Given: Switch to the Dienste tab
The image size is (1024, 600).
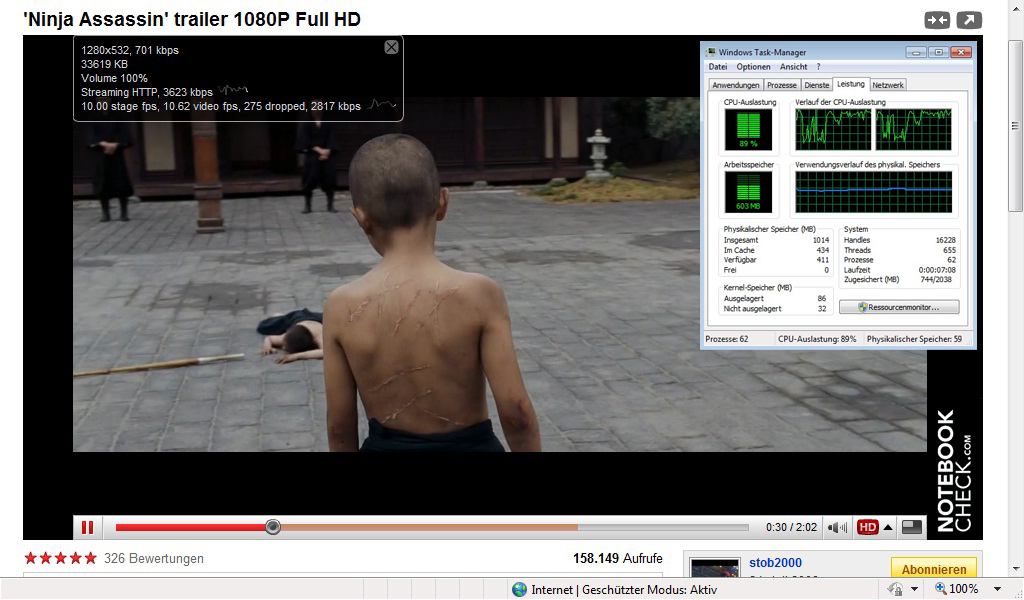Looking at the screenshot, I should click(x=816, y=85).
